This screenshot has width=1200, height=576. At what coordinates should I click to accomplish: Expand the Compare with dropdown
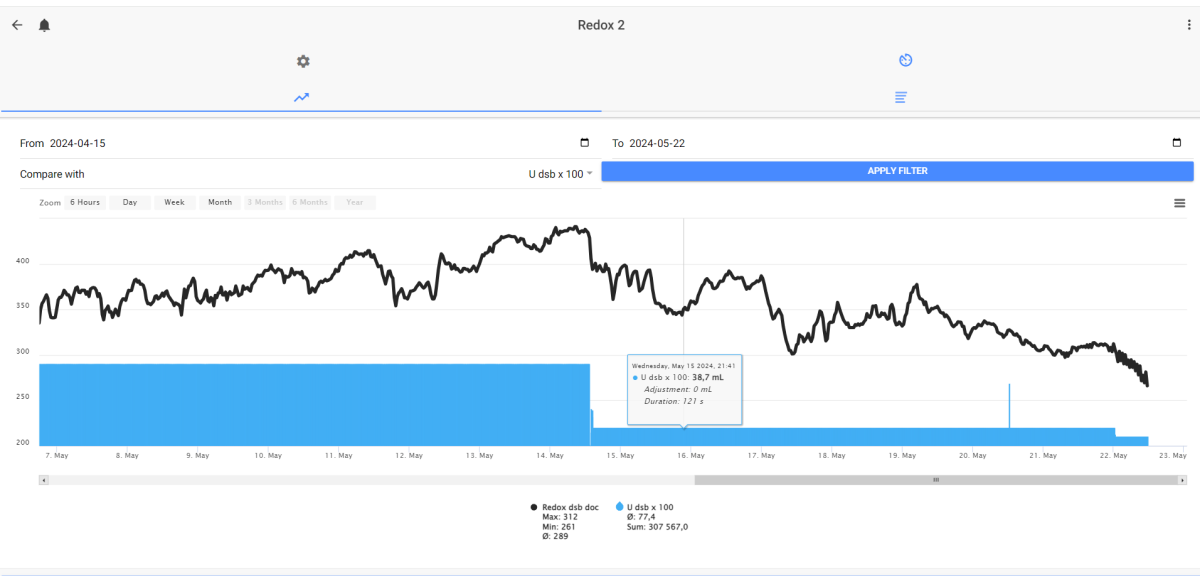560,174
